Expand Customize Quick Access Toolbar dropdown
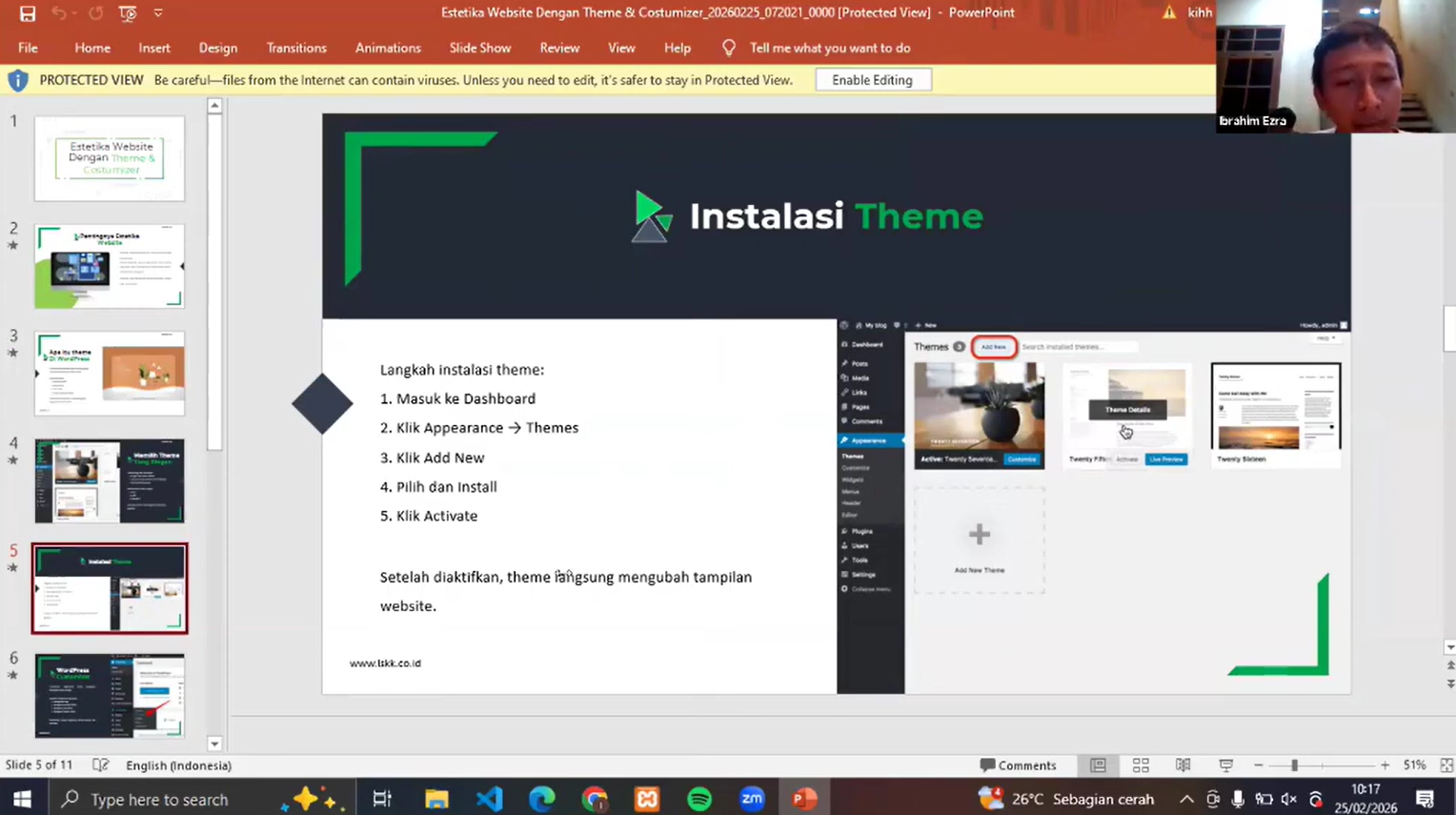 point(158,13)
